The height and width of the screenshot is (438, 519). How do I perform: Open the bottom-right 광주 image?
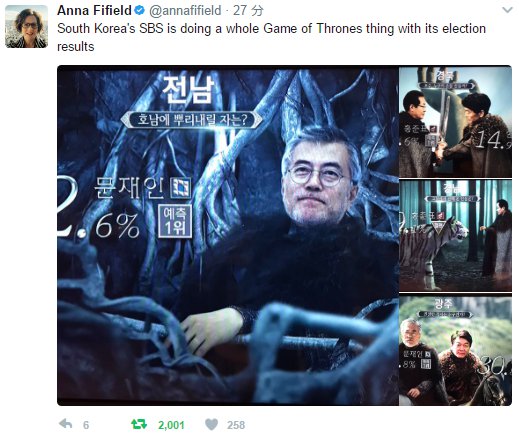(x=455, y=350)
